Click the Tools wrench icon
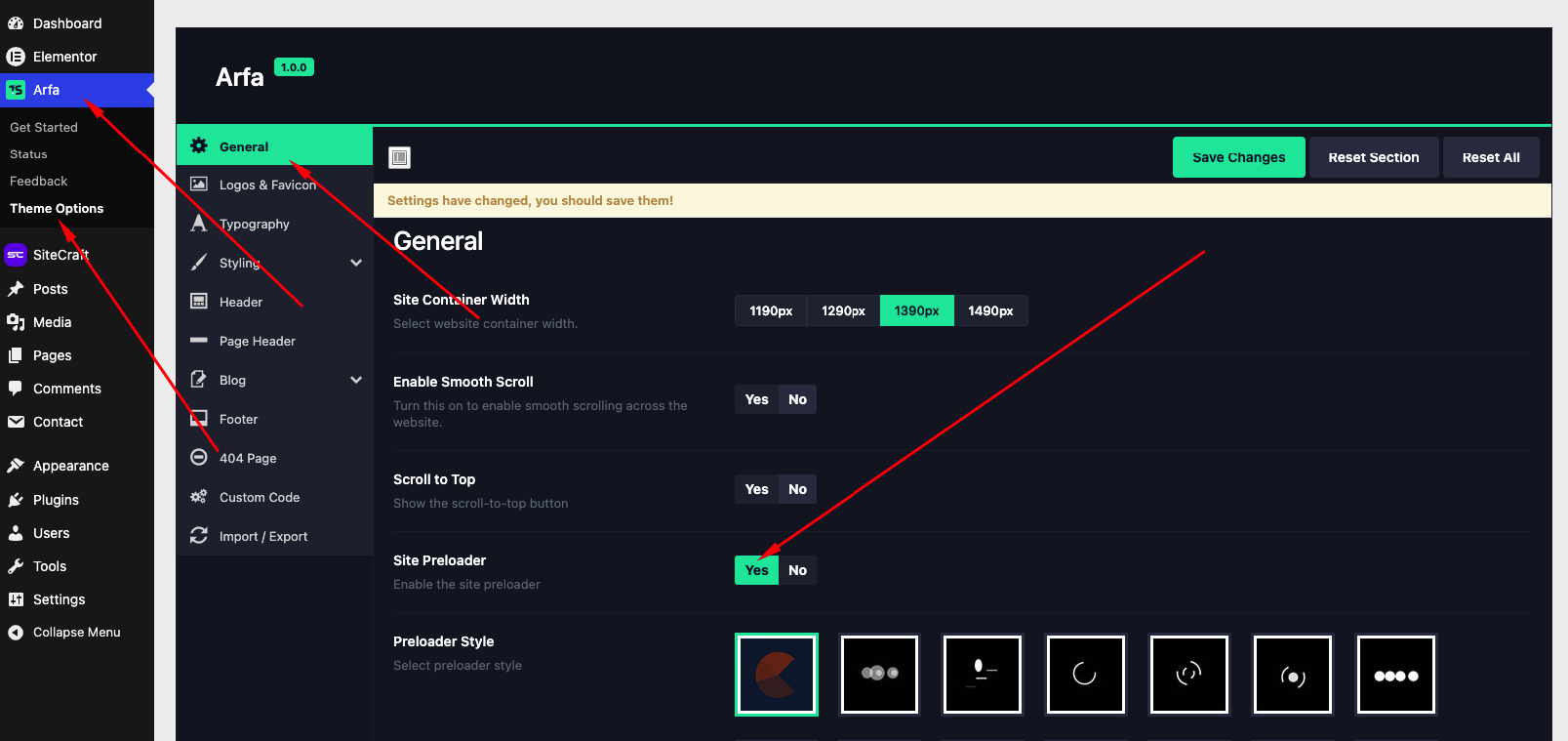 16,566
